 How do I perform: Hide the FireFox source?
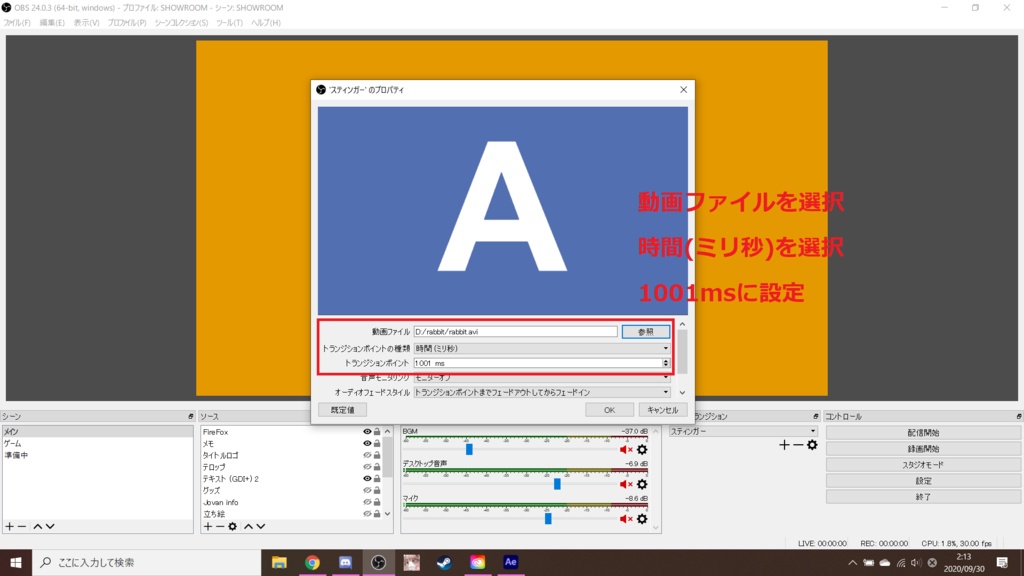tap(367, 430)
